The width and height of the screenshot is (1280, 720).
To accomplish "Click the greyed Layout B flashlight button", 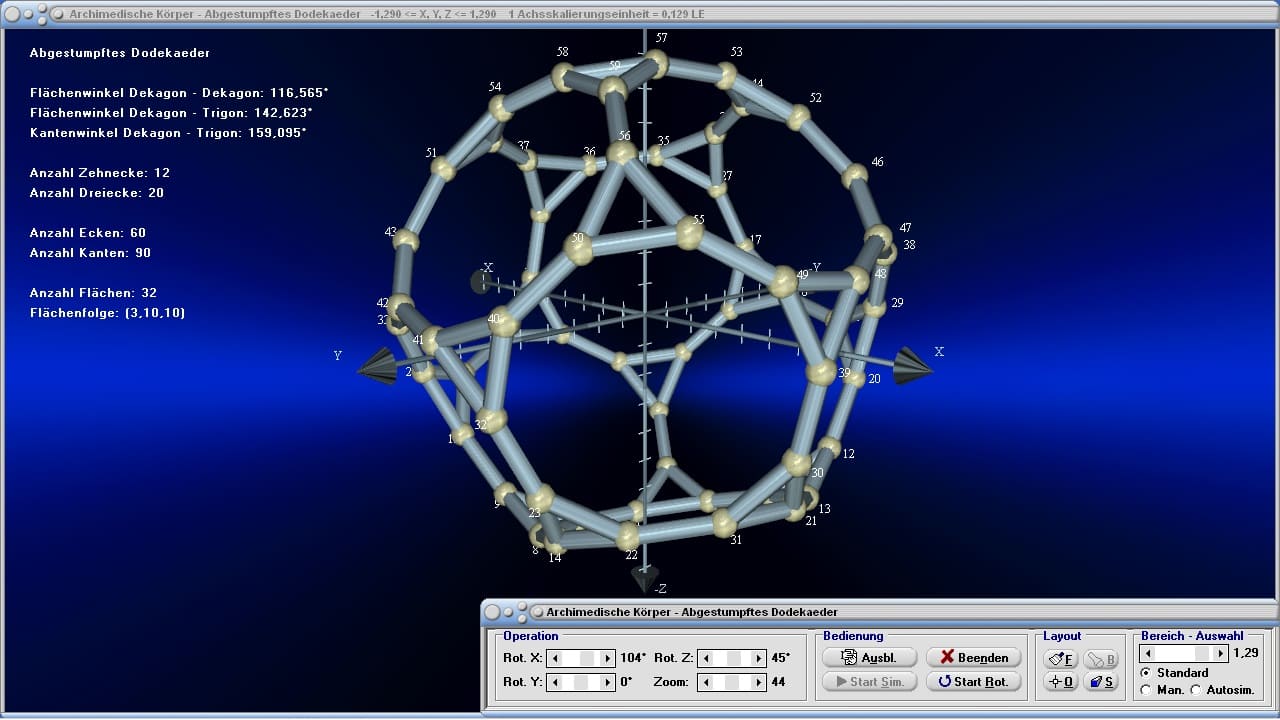I will coord(1101,659).
